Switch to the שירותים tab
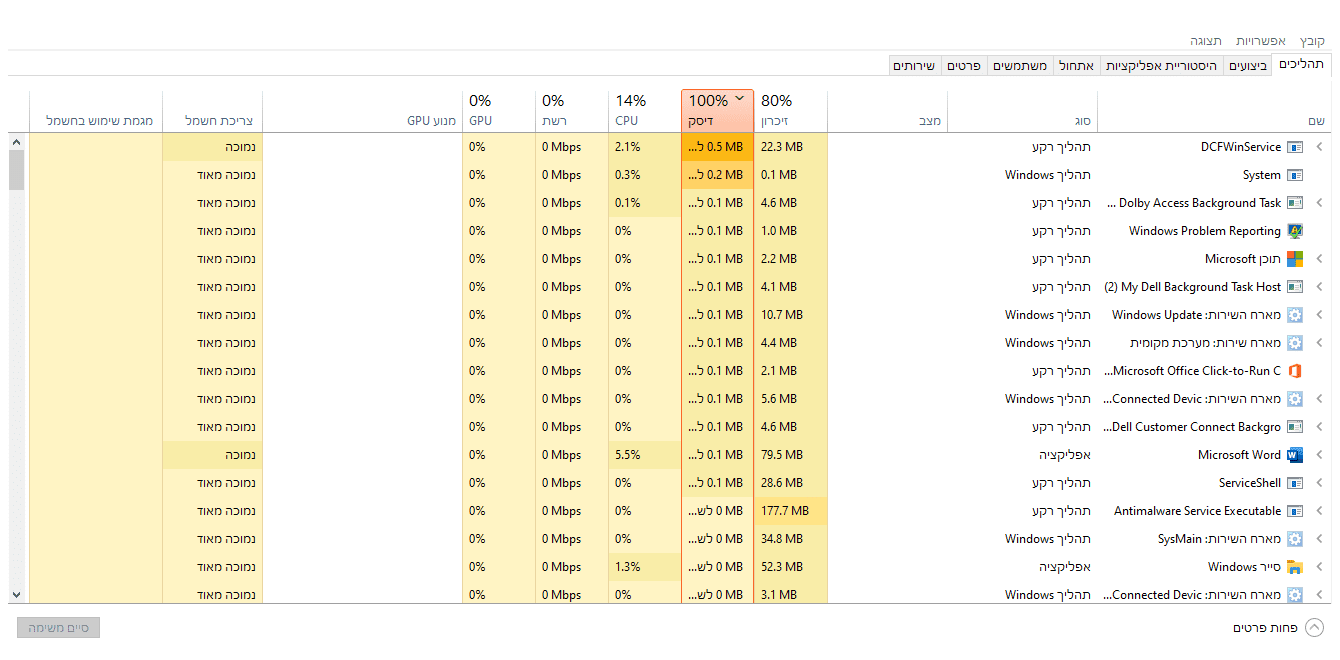The width and height of the screenshot is (1340, 660). click(914, 66)
